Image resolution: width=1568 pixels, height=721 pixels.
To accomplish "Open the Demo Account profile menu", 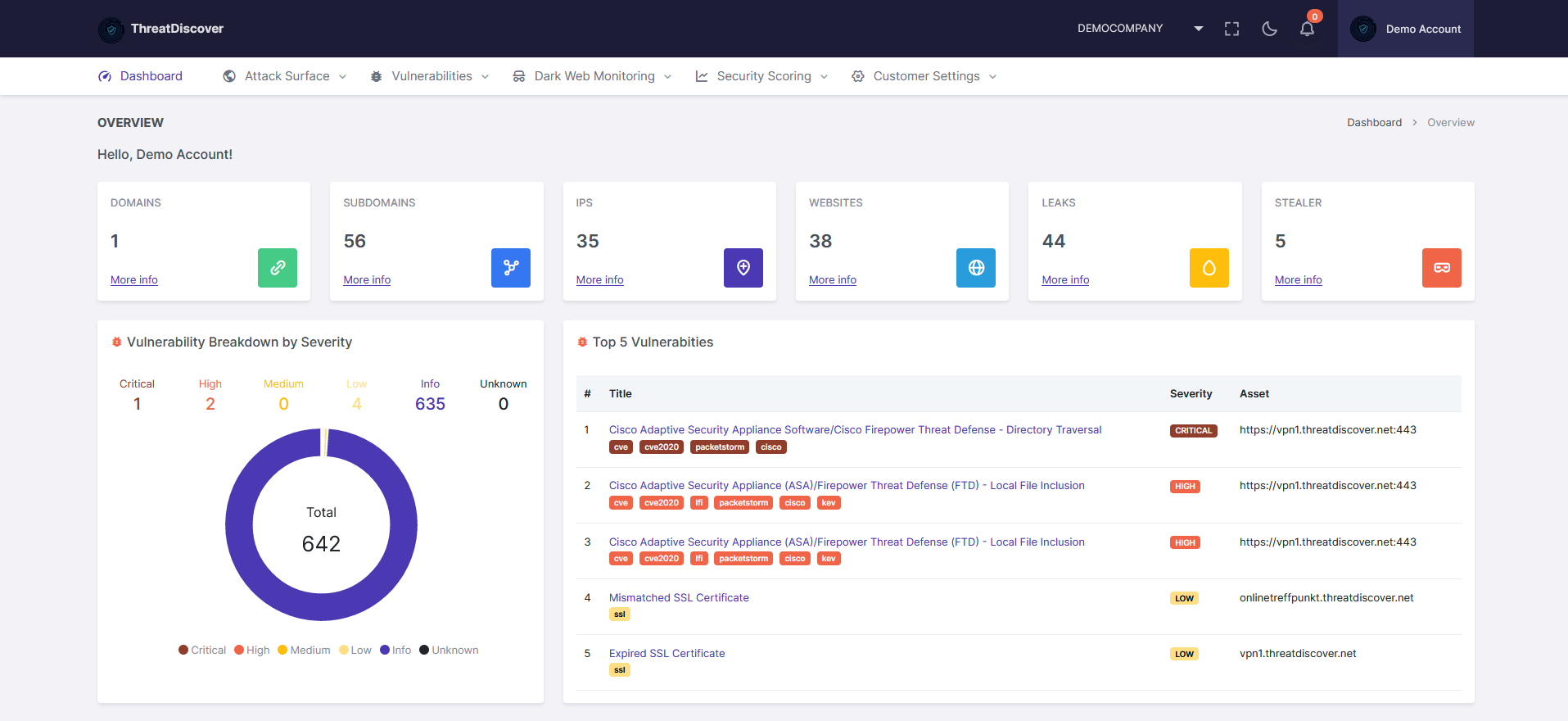I will click(x=1406, y=29).
